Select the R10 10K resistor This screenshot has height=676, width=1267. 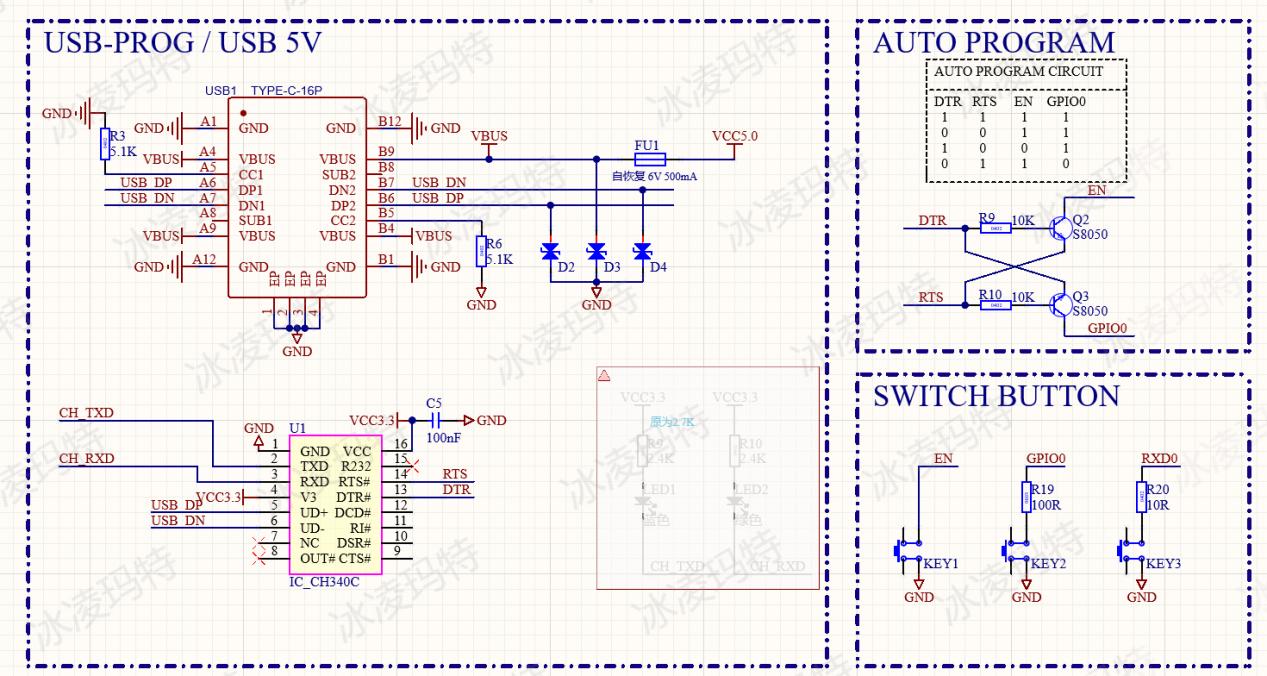995,305
